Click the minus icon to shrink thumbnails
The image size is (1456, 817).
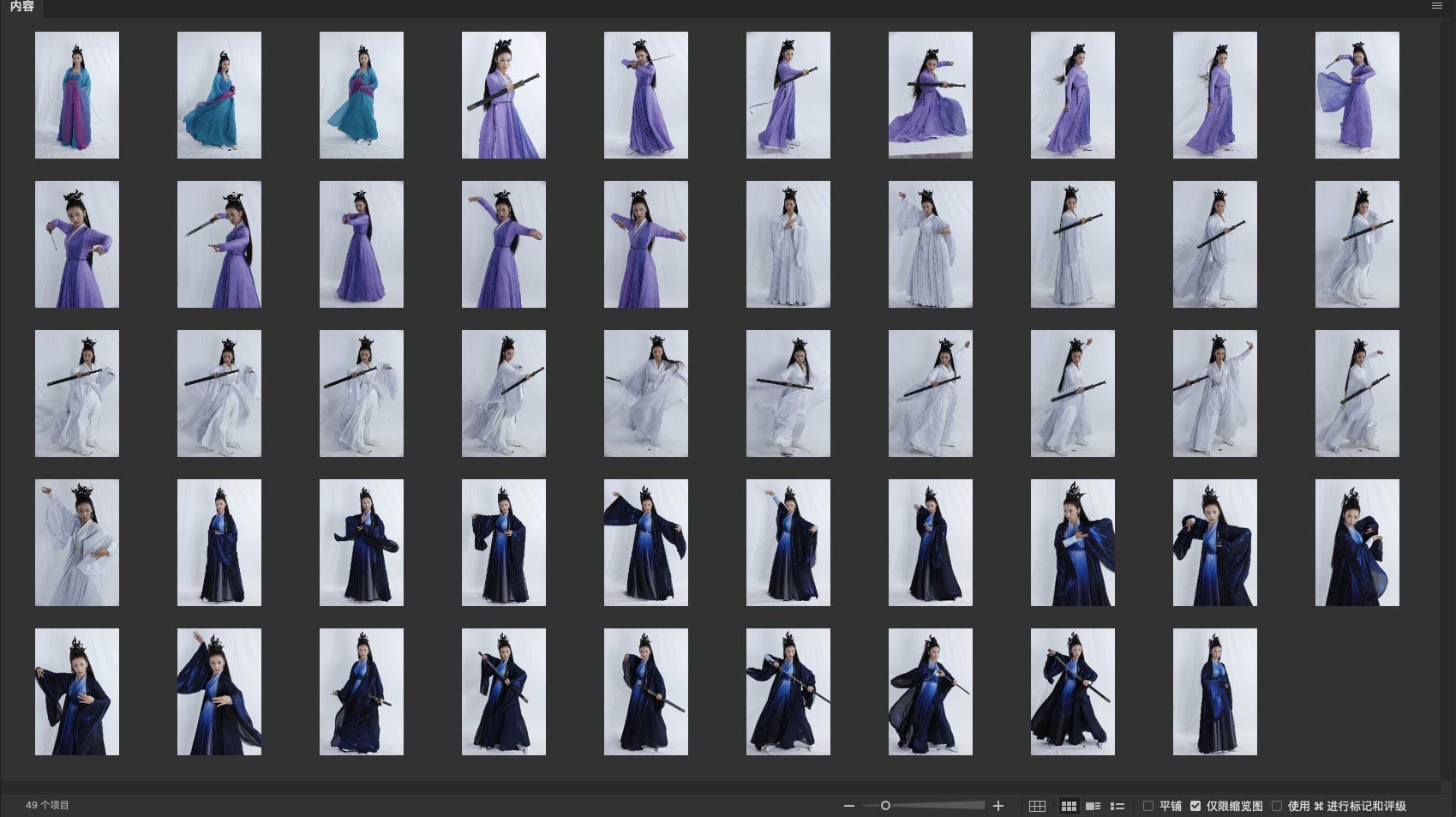pyautogui.click(x=849, y=806)
